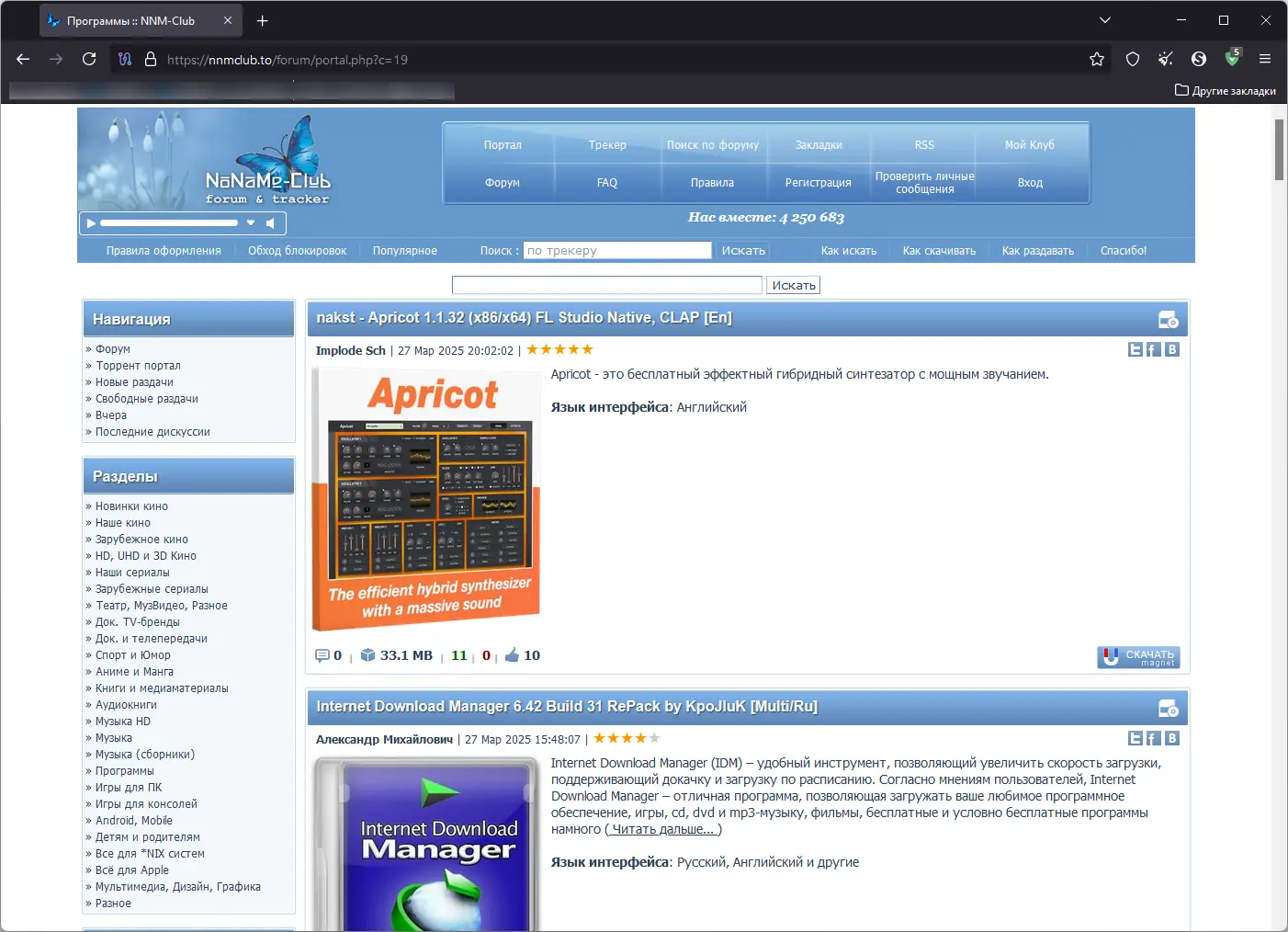Click the browser address bar URL
This screenshot has height=932, width=1288.
point(288,60)
